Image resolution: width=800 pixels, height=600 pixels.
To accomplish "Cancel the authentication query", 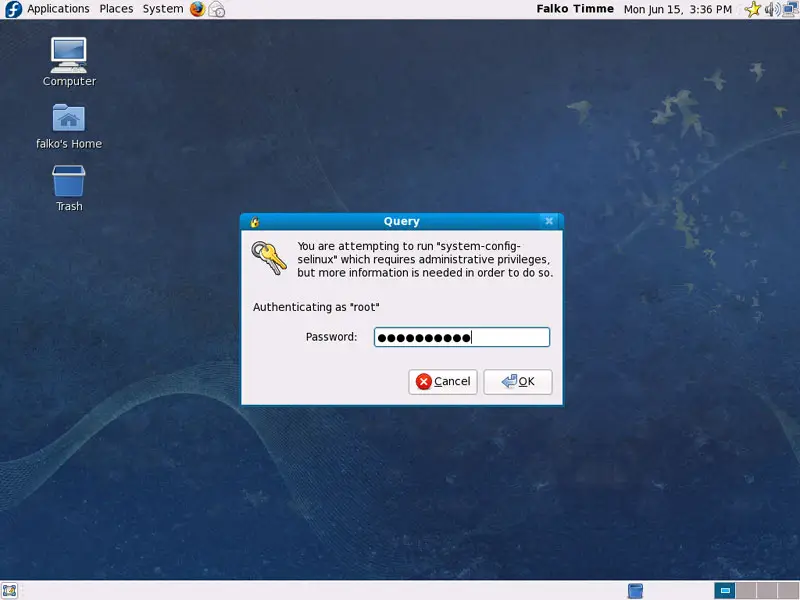I will [x=443, y=382].
